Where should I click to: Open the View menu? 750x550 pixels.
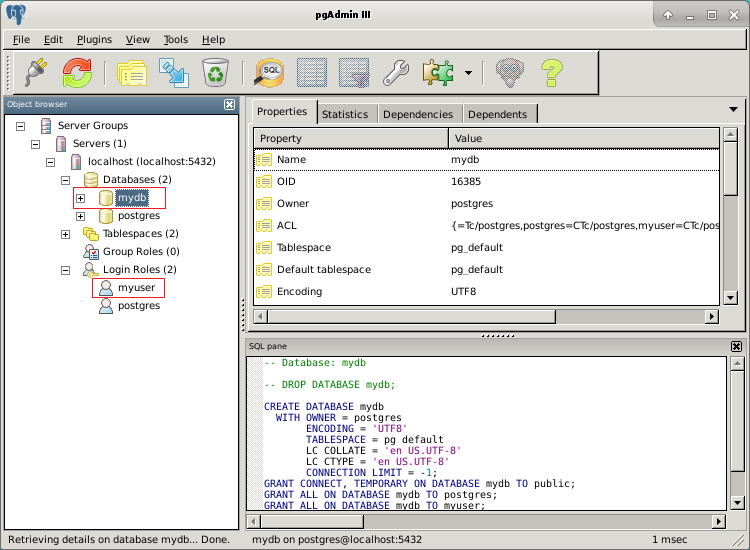click(x=138, y=40)
